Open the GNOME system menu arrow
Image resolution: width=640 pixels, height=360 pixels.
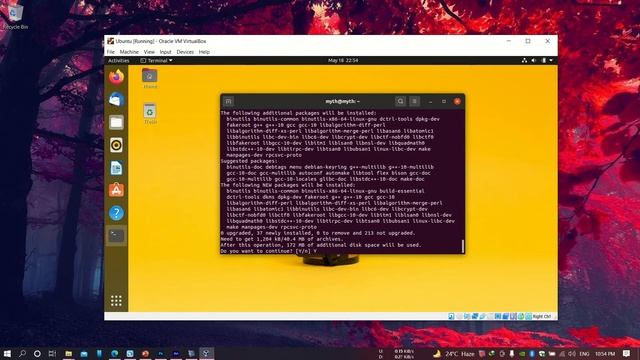(551, 60)
